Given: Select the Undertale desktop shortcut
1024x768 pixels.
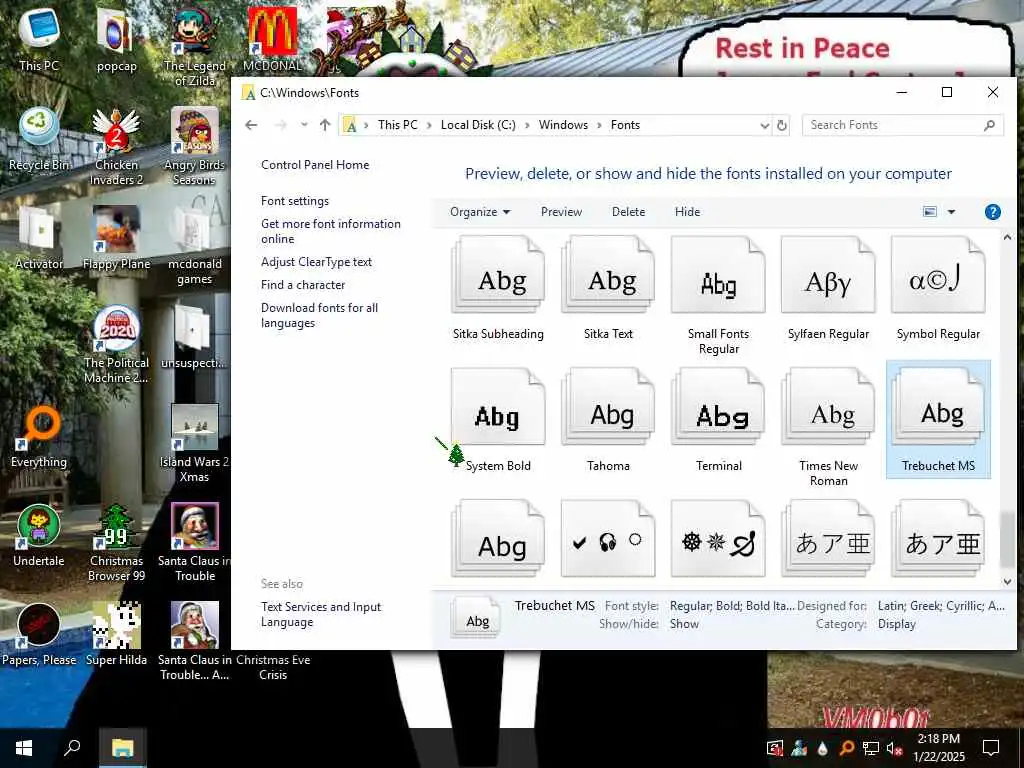Looking at the screenshot, I should [39, 536].
